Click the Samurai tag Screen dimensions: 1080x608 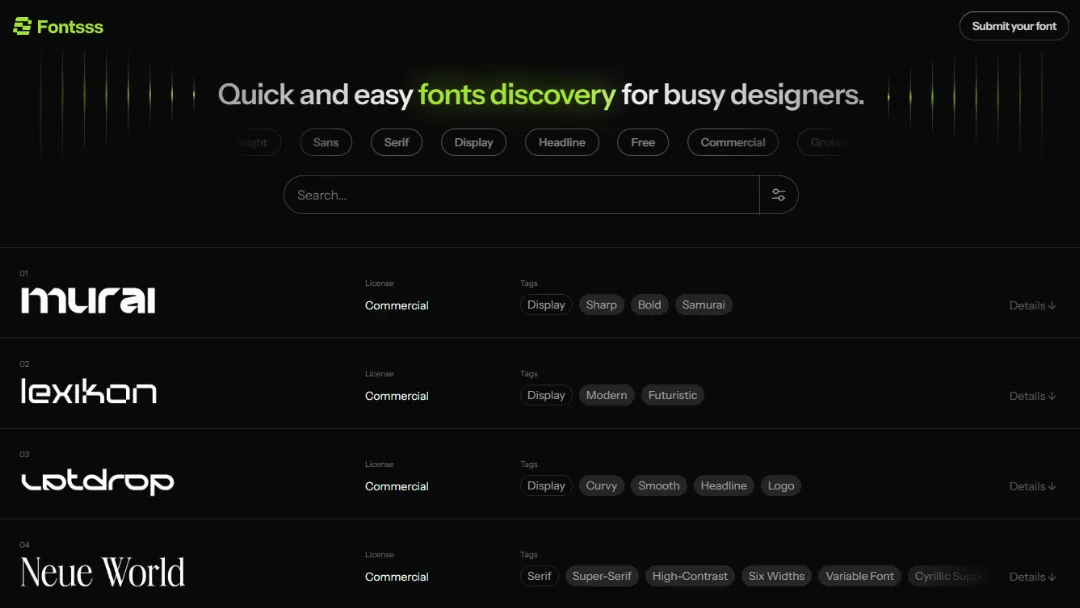click(703, 305)
